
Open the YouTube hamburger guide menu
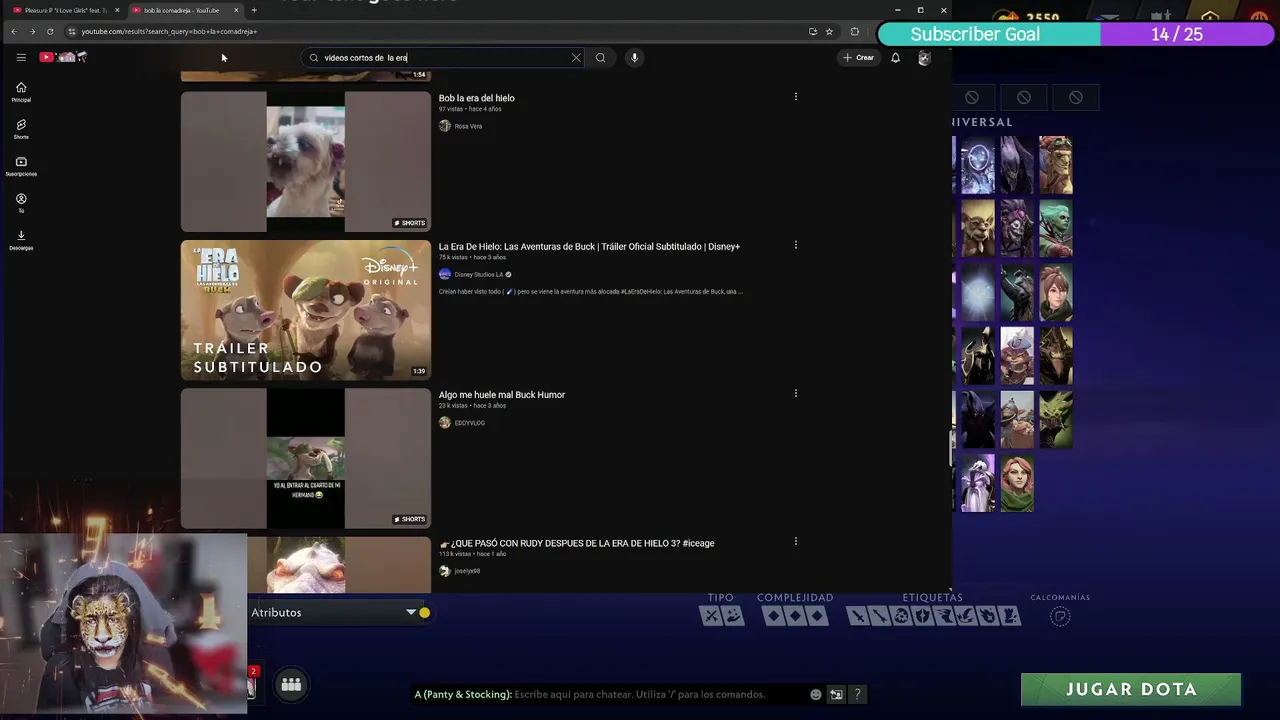(21, 57)
